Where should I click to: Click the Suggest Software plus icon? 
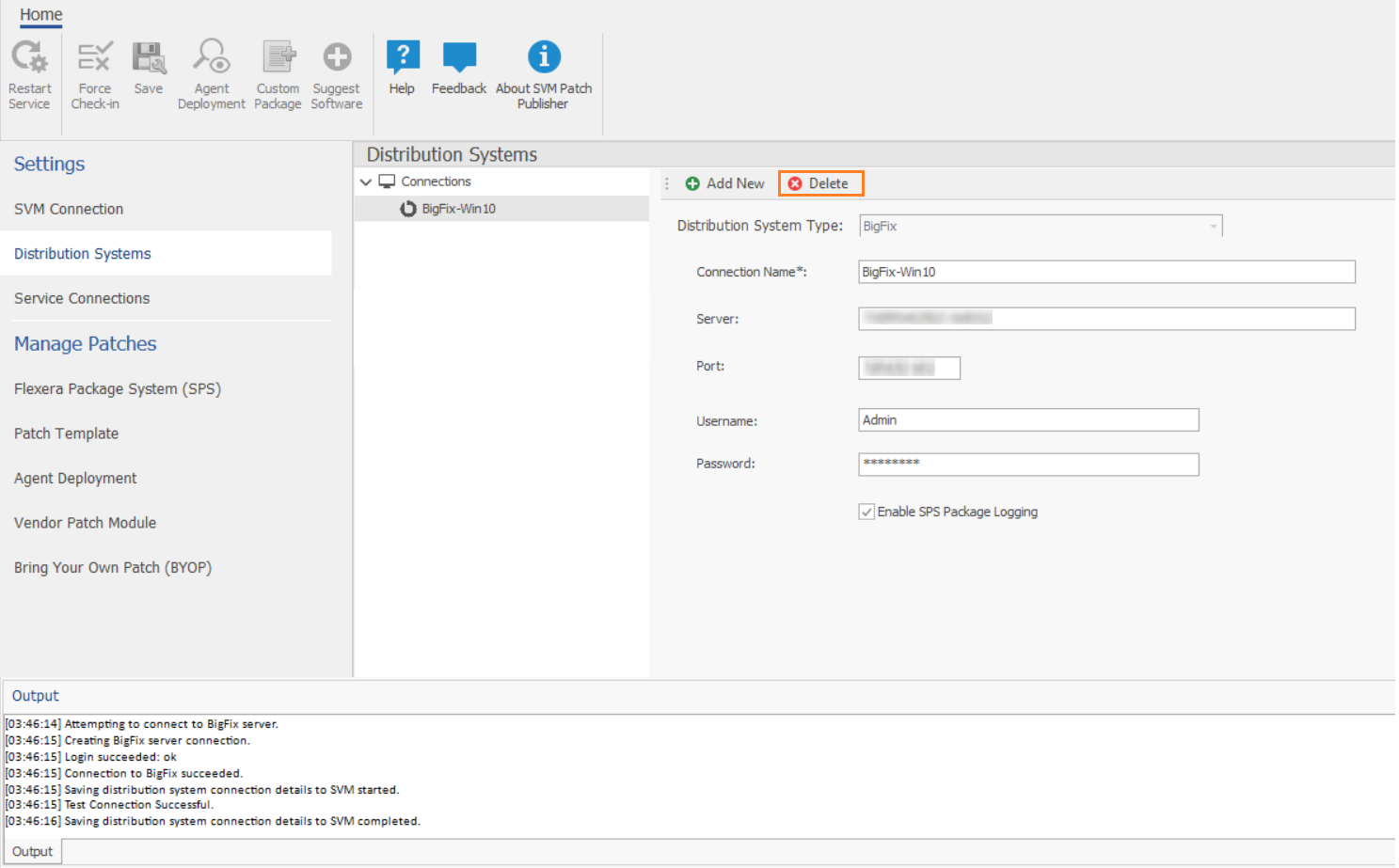[x=337, y=58]
